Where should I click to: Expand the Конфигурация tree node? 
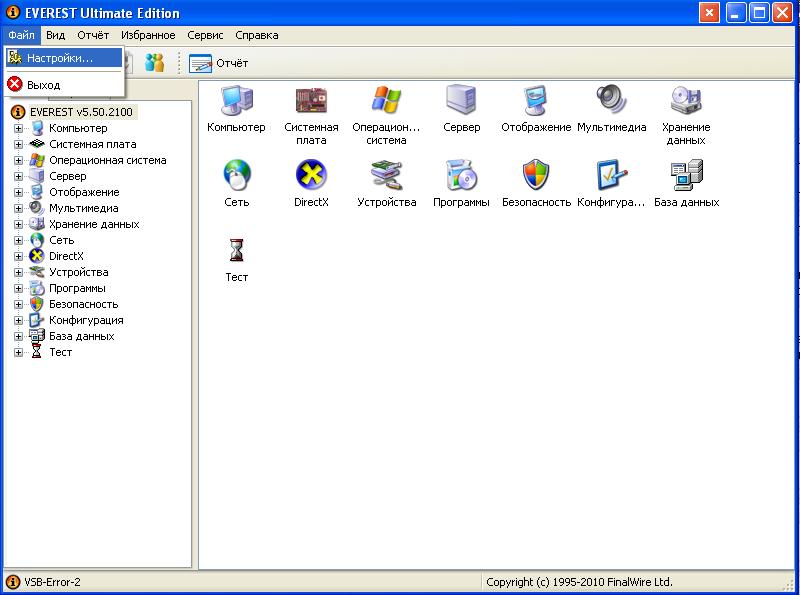pyautogui.click(x=18, y=320)
